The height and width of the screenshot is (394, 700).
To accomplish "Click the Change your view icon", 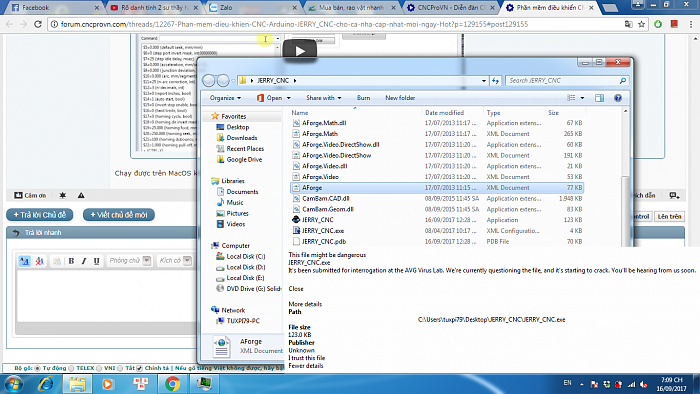I will pyautogui.click(x=571, y=98).
